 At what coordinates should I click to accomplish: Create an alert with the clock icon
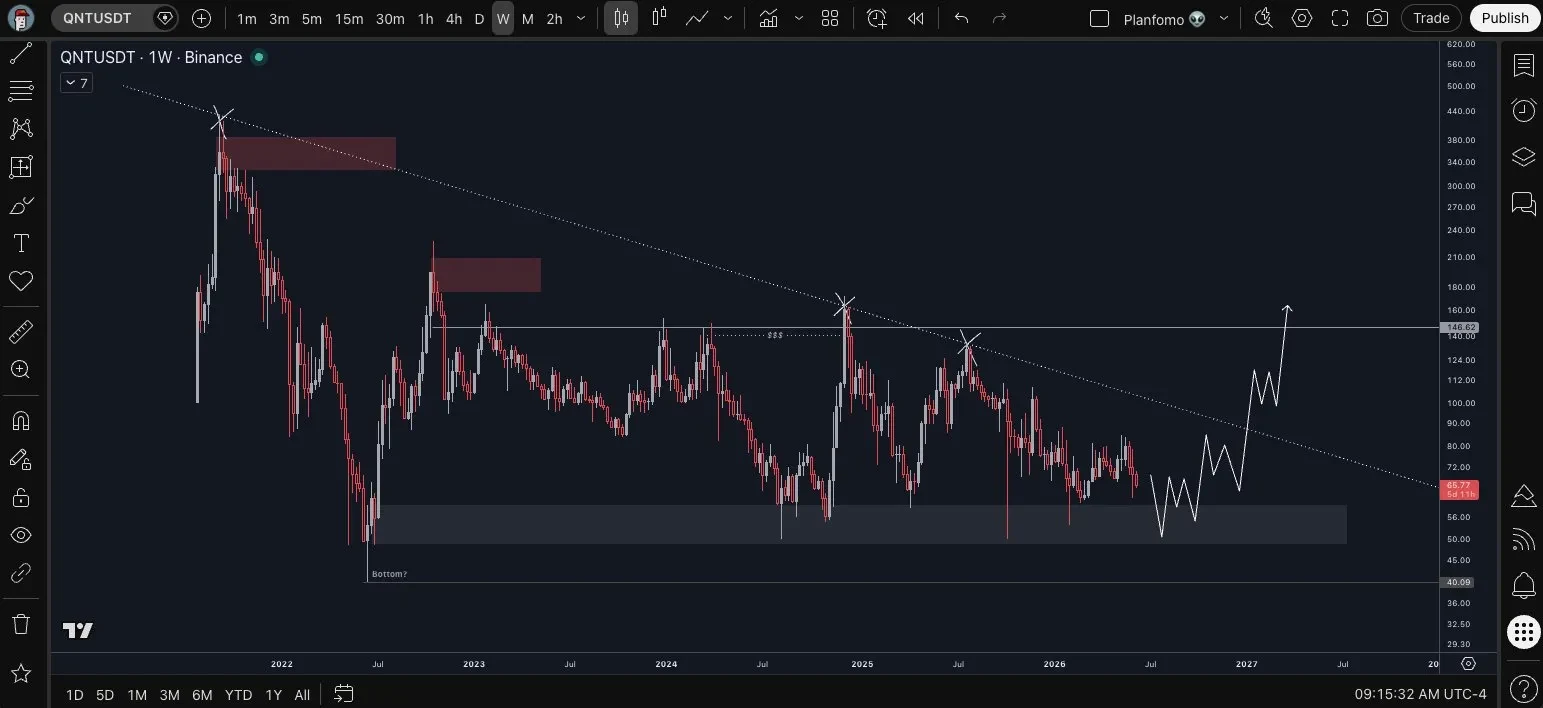coord(877,18)
